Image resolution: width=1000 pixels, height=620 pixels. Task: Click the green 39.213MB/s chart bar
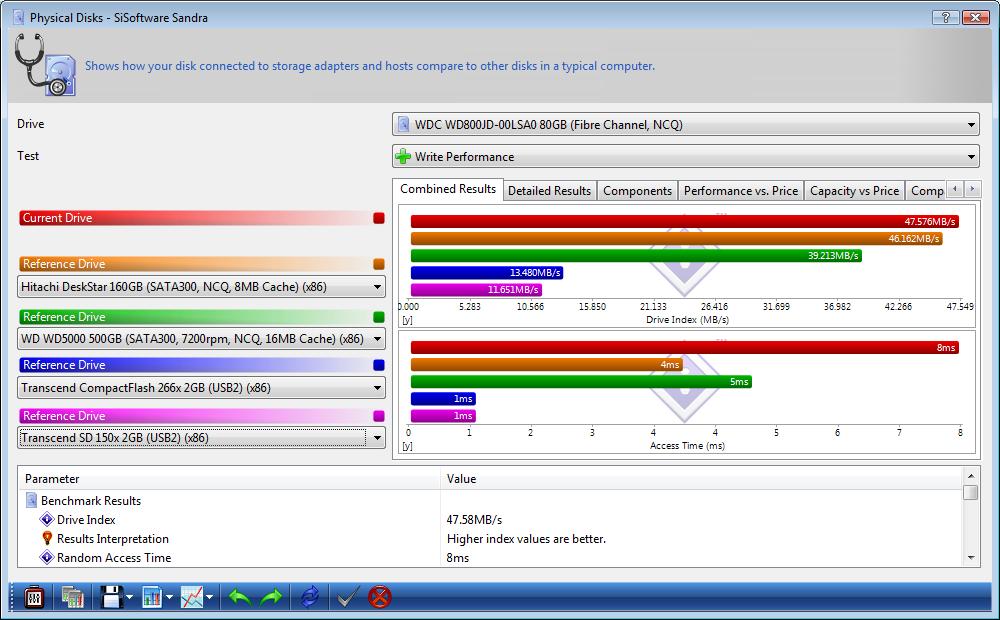636,256
